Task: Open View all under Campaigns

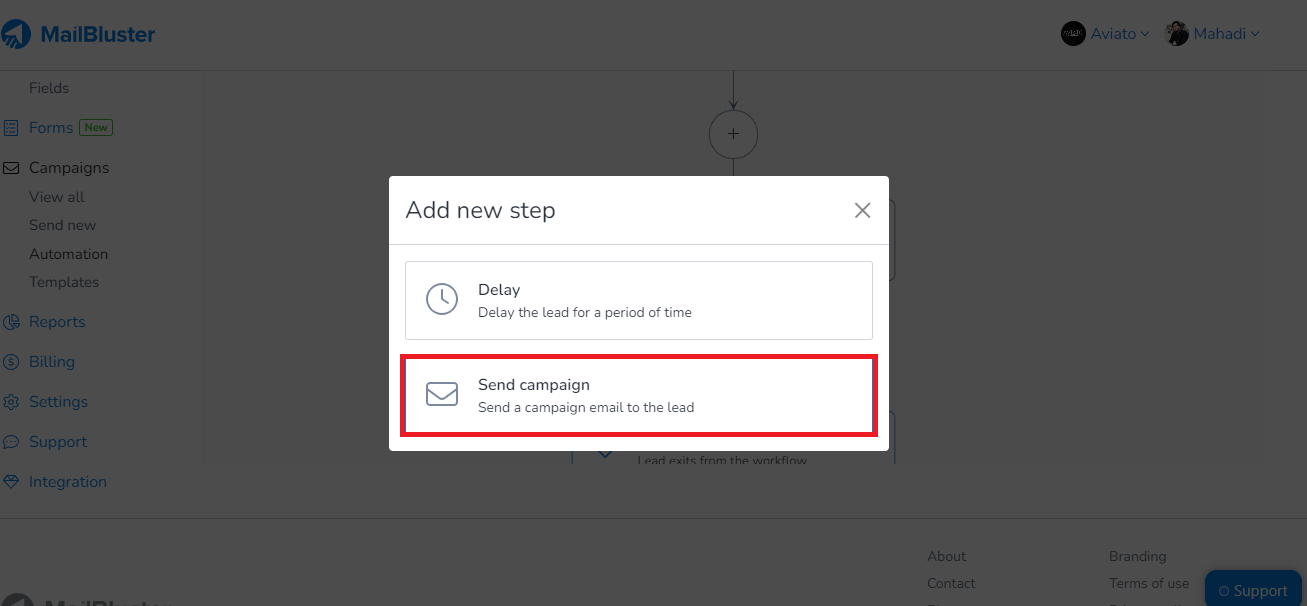Action: [56, 196]
